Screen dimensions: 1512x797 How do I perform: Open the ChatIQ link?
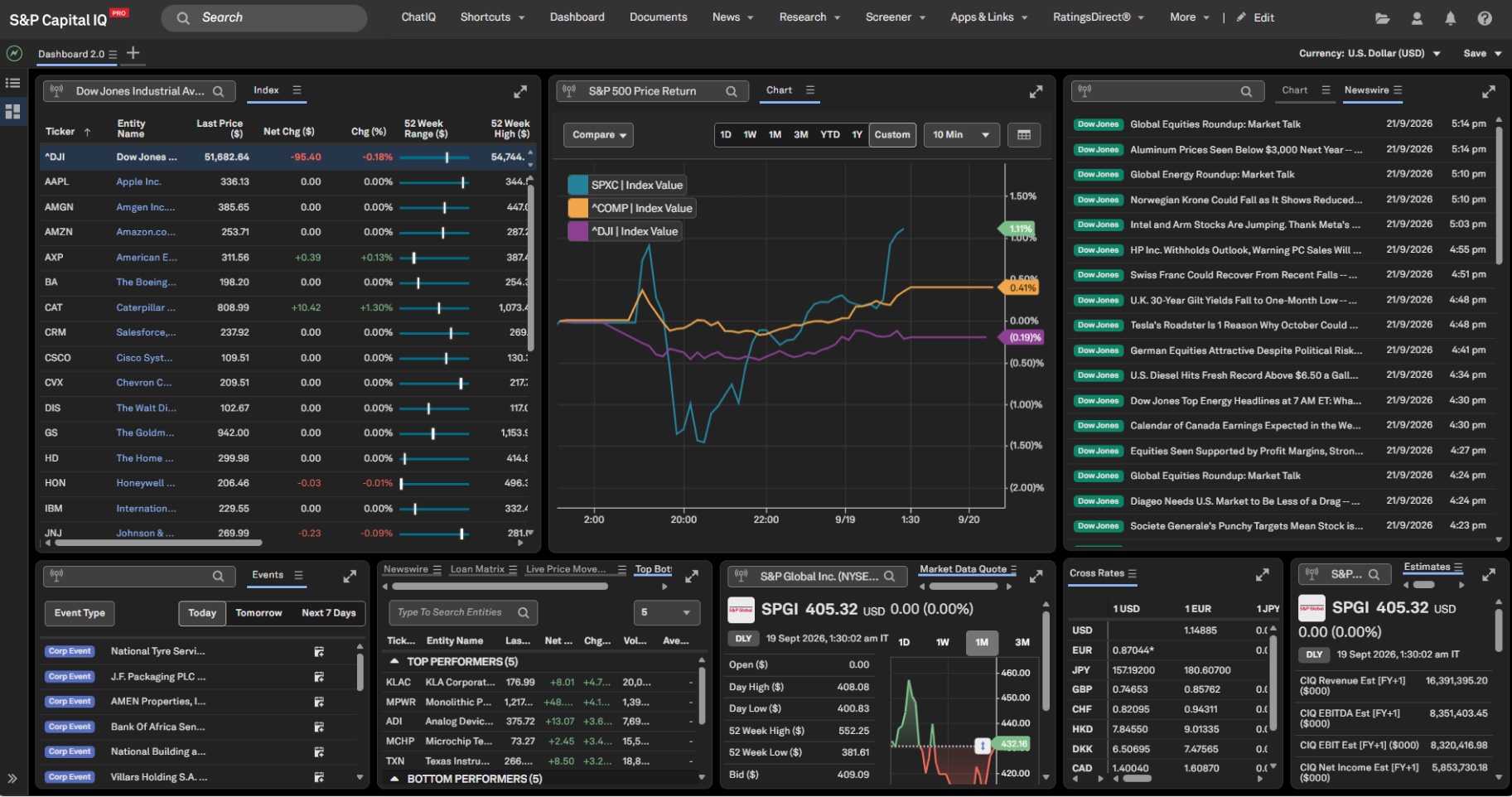(418, 17)
